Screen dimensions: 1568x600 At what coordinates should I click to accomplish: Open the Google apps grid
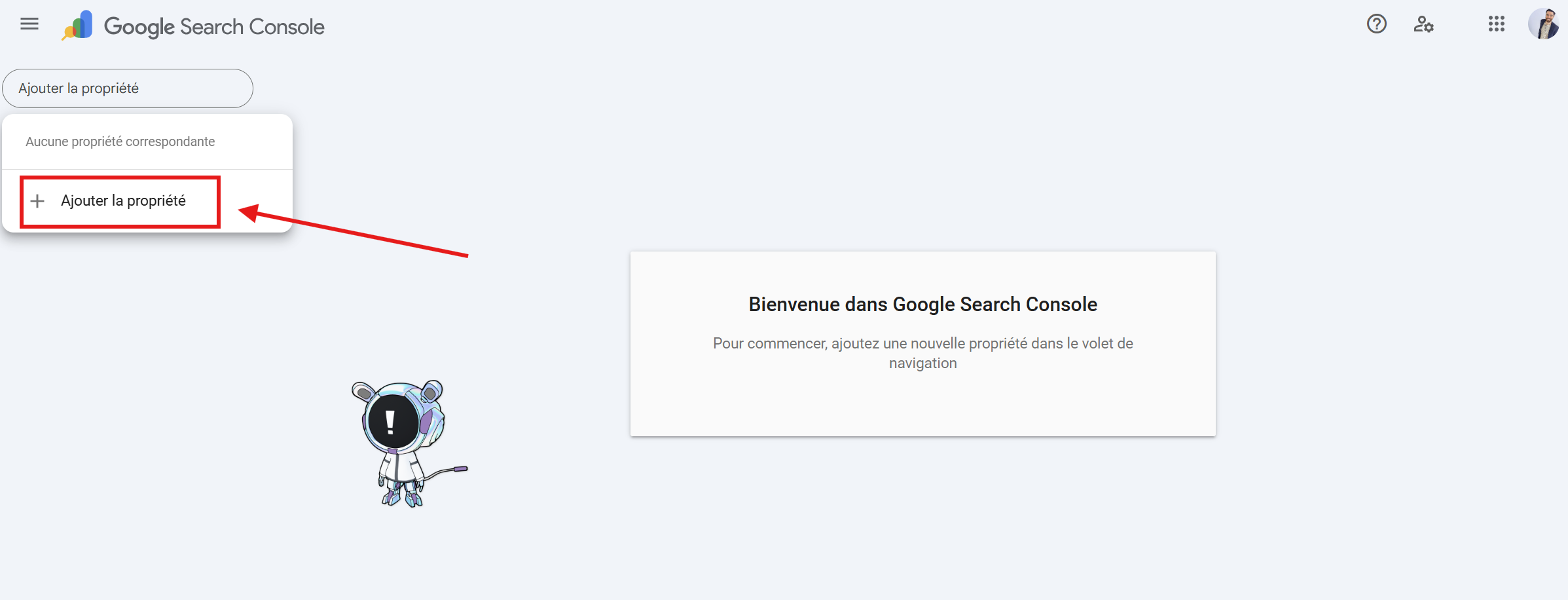click(1496, 24)
